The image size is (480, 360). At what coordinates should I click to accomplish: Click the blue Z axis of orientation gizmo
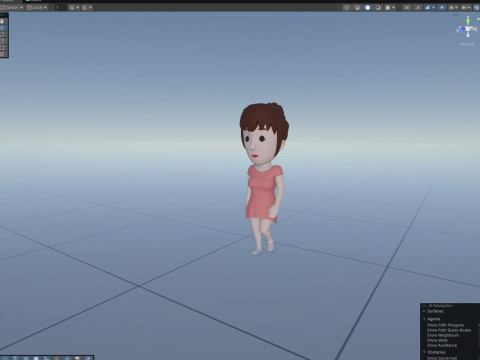[461, 30]
